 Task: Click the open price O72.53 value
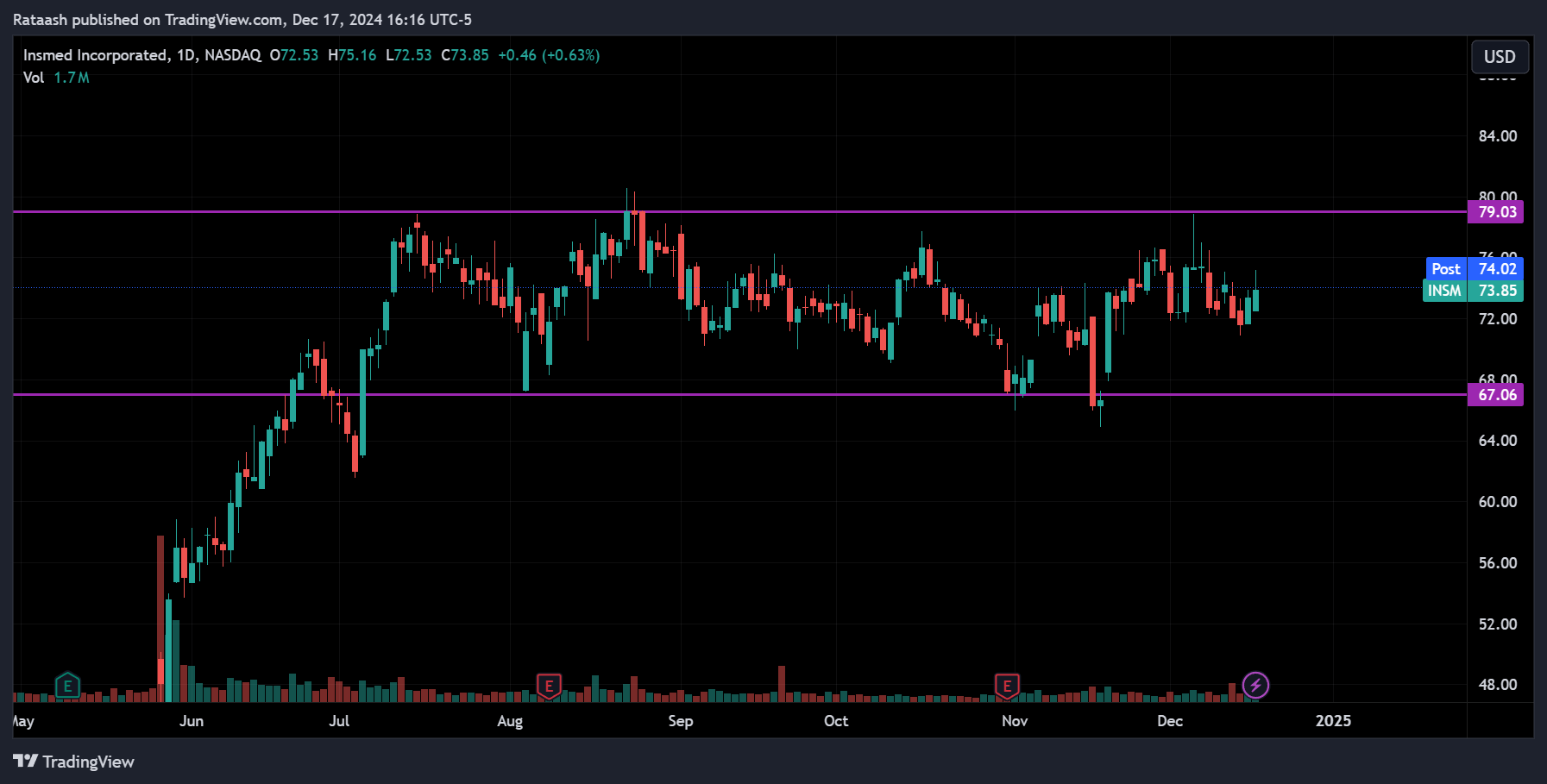pos(294,55)
